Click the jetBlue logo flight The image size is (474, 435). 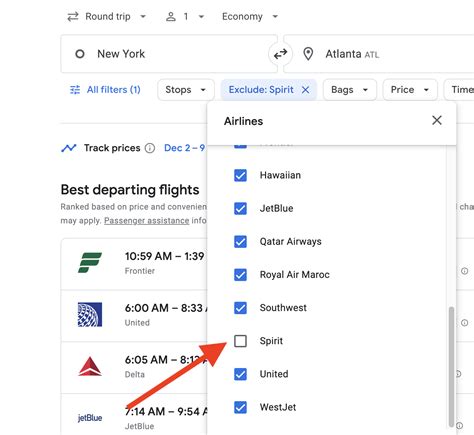click(x=90, y=418)
